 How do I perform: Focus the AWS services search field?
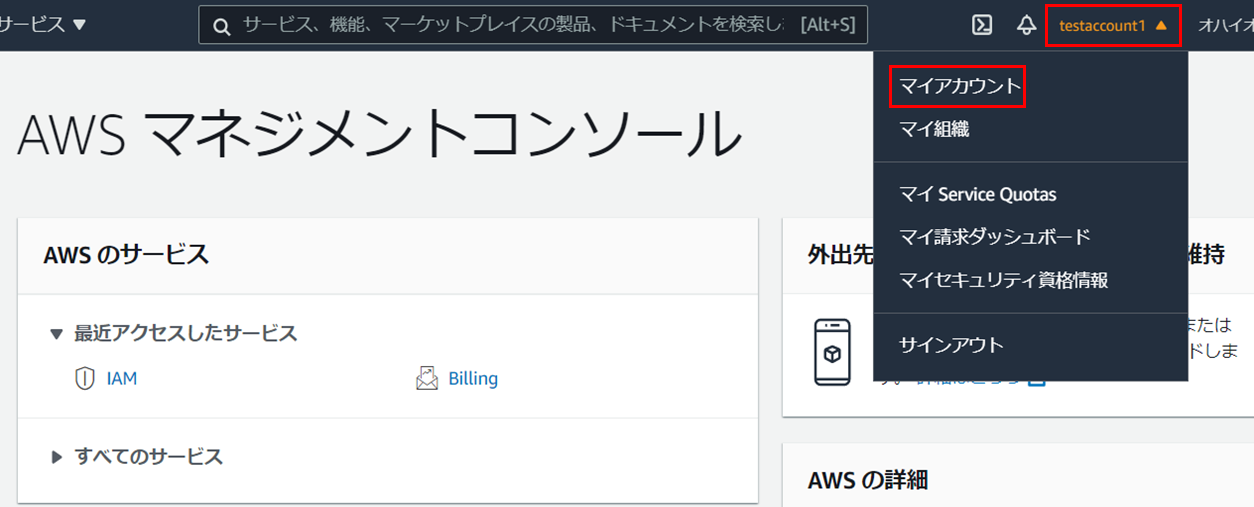pos(510,25)
